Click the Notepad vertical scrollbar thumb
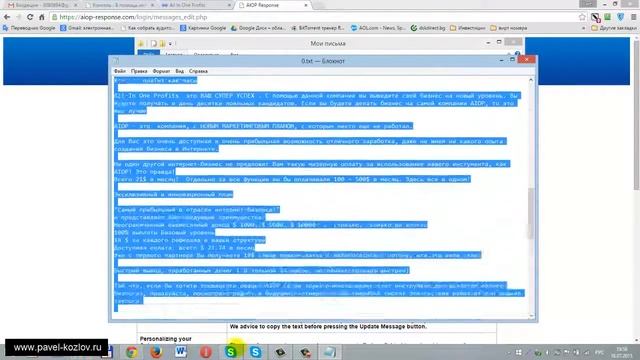Screen dimensions: 640x360 click(531, 213)
